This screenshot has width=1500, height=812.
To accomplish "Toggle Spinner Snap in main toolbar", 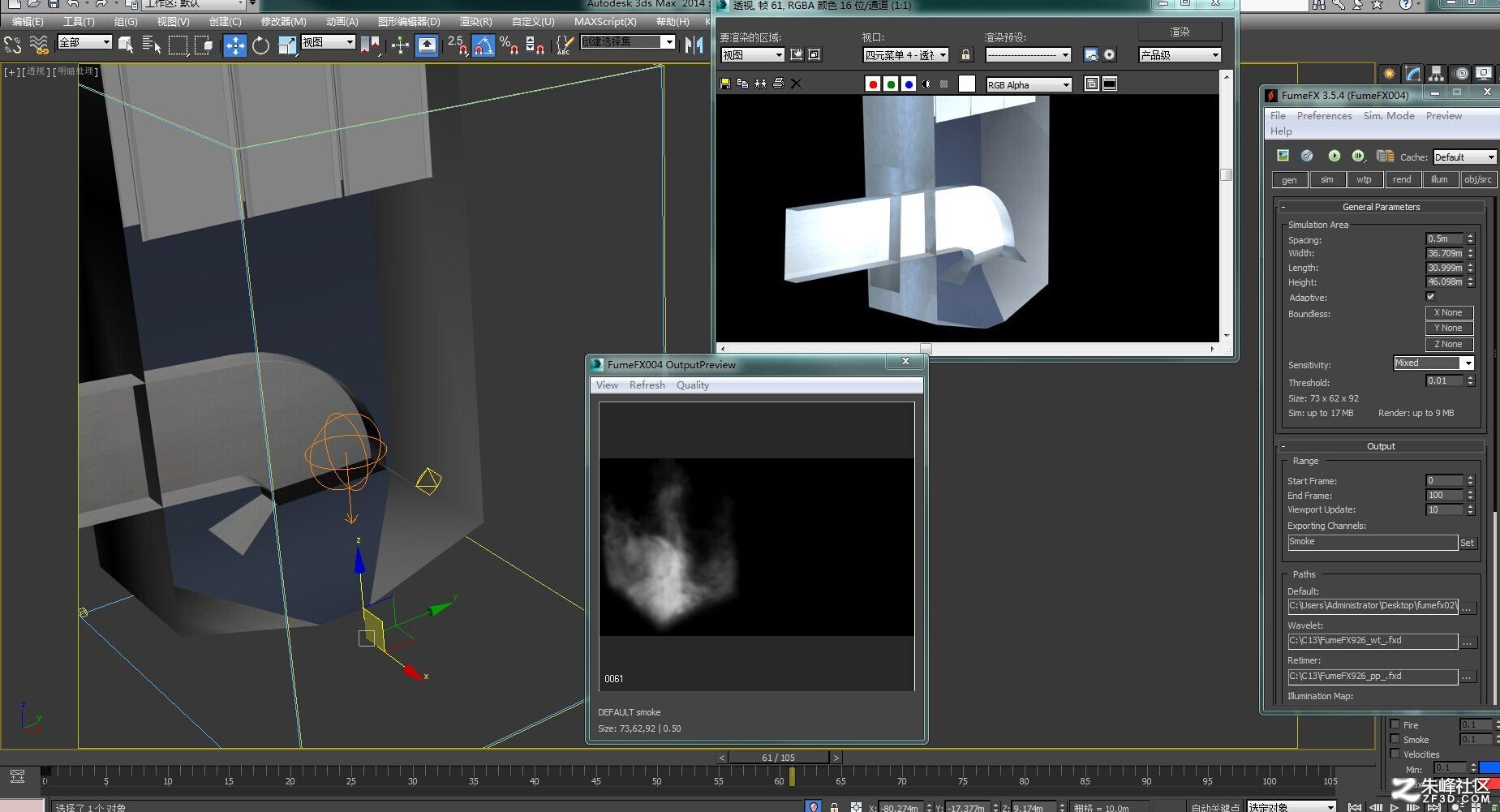I will coord(535,45).
